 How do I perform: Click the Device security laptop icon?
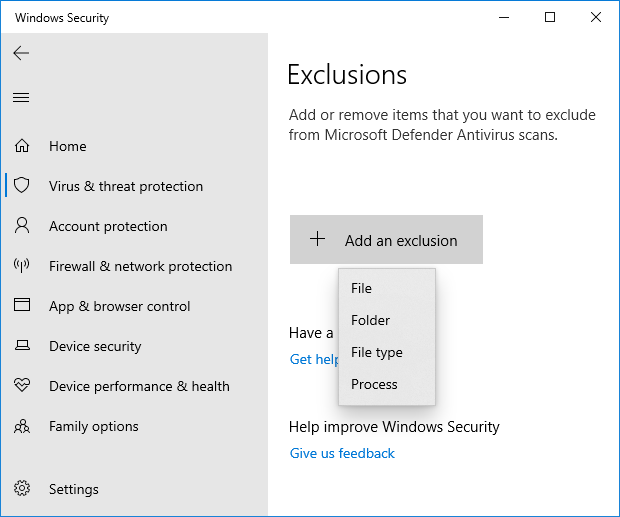point(21,346)
